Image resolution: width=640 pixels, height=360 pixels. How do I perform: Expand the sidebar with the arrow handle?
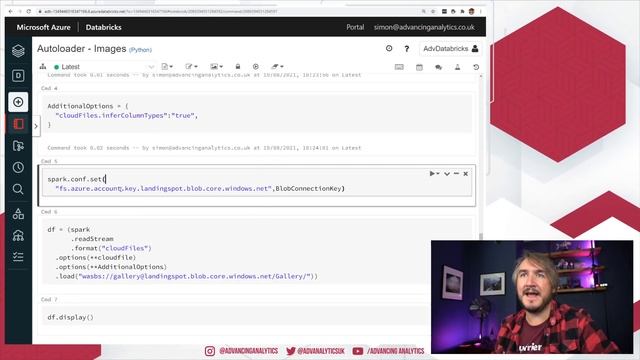pyautogui.click(x=36, y=126)
